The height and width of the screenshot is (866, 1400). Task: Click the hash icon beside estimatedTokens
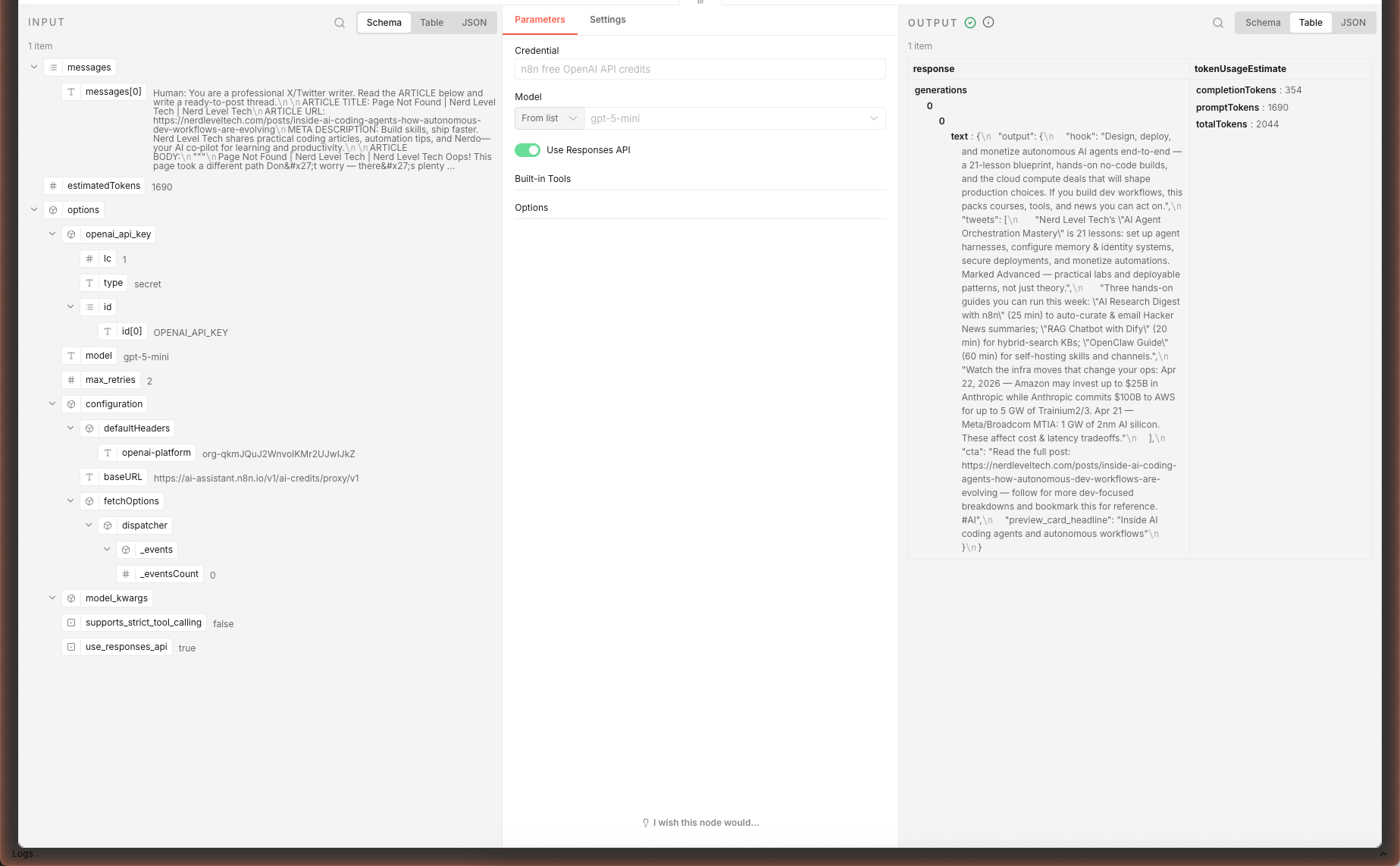click(53, 186)
